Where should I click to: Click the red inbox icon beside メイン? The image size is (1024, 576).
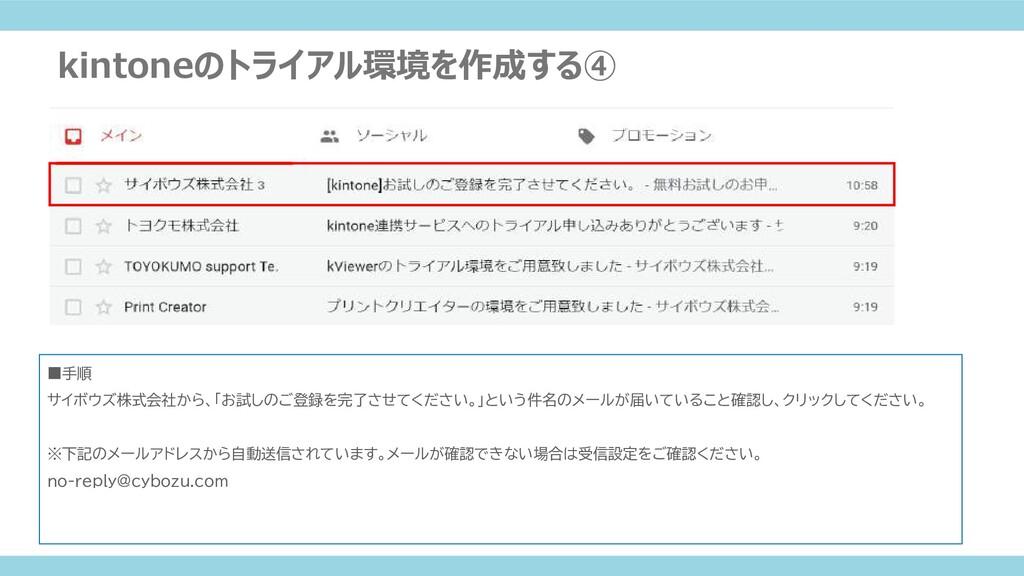[73, 136]
